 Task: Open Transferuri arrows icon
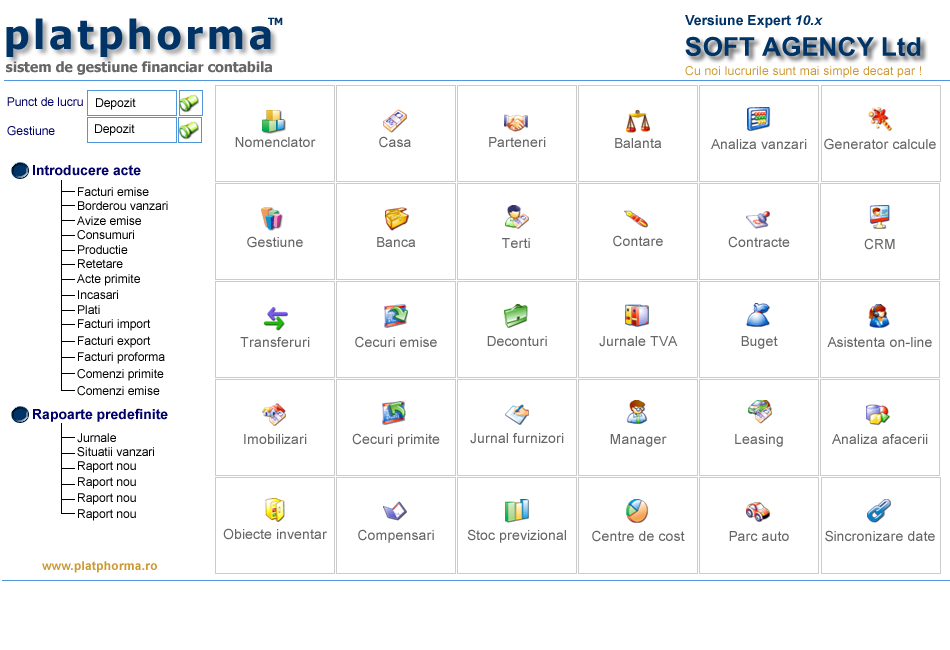[276, 318]
